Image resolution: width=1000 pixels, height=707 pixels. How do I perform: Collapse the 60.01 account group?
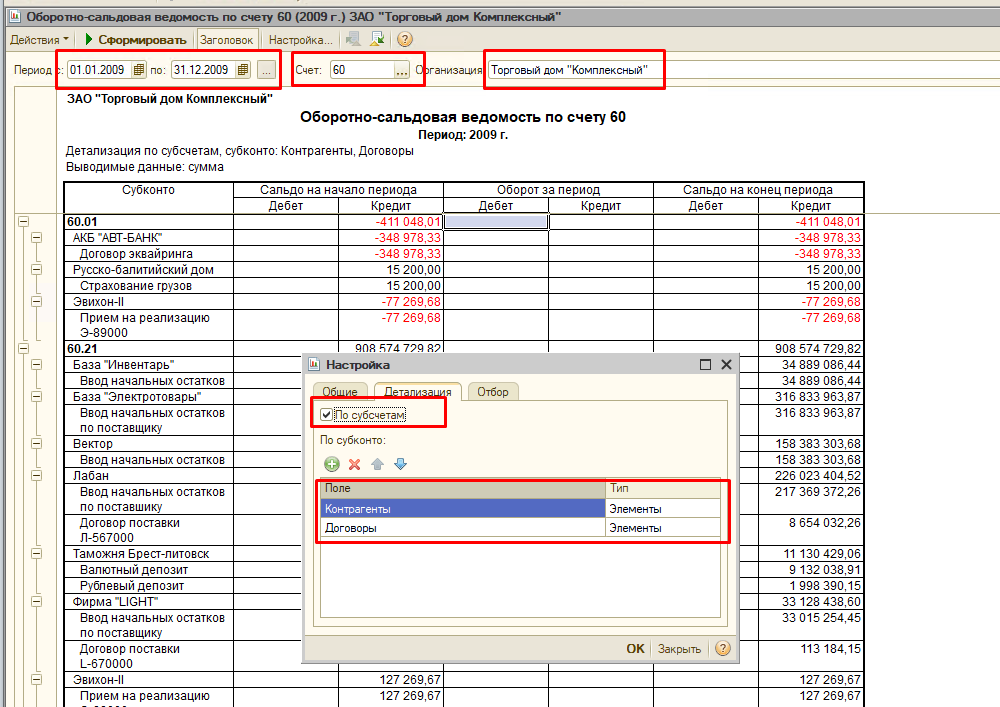tap(22, 222)
